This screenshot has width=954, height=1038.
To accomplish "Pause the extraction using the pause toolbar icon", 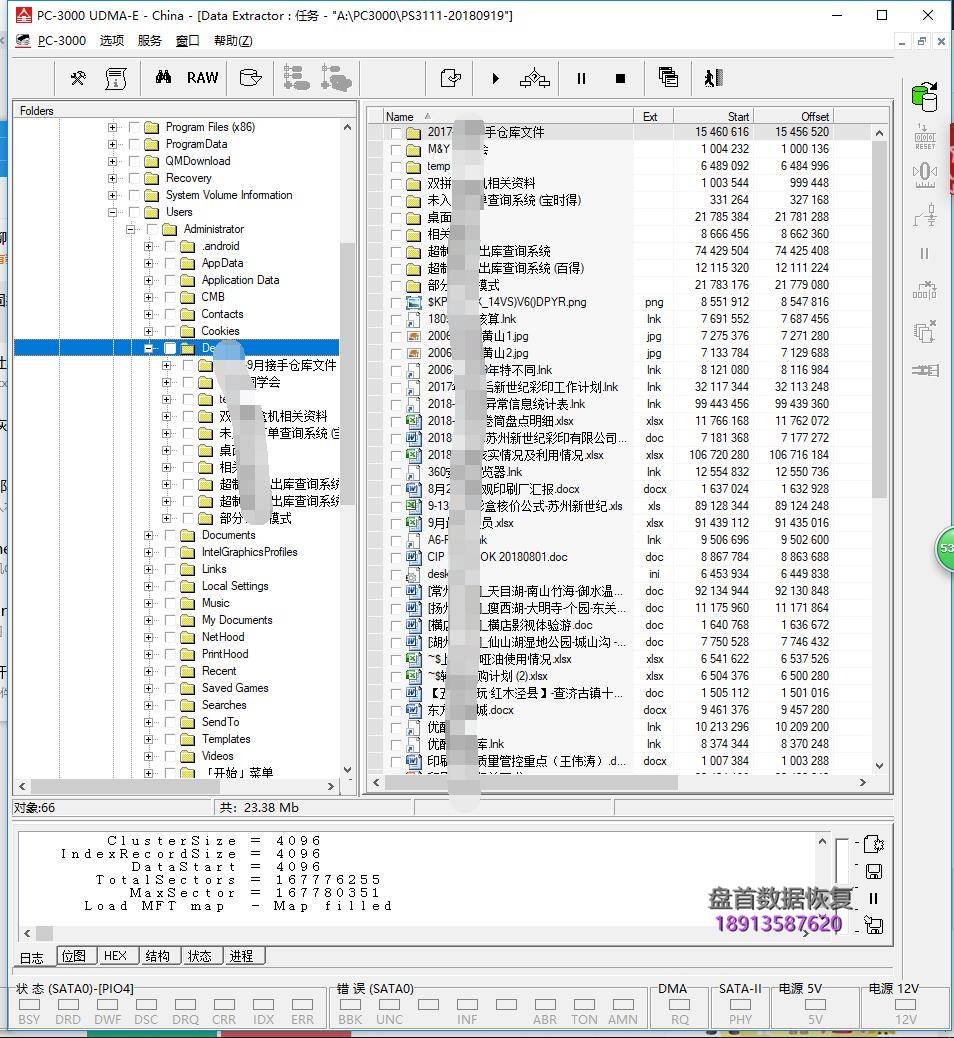I will pyautogui.click(x=581, y=78).
